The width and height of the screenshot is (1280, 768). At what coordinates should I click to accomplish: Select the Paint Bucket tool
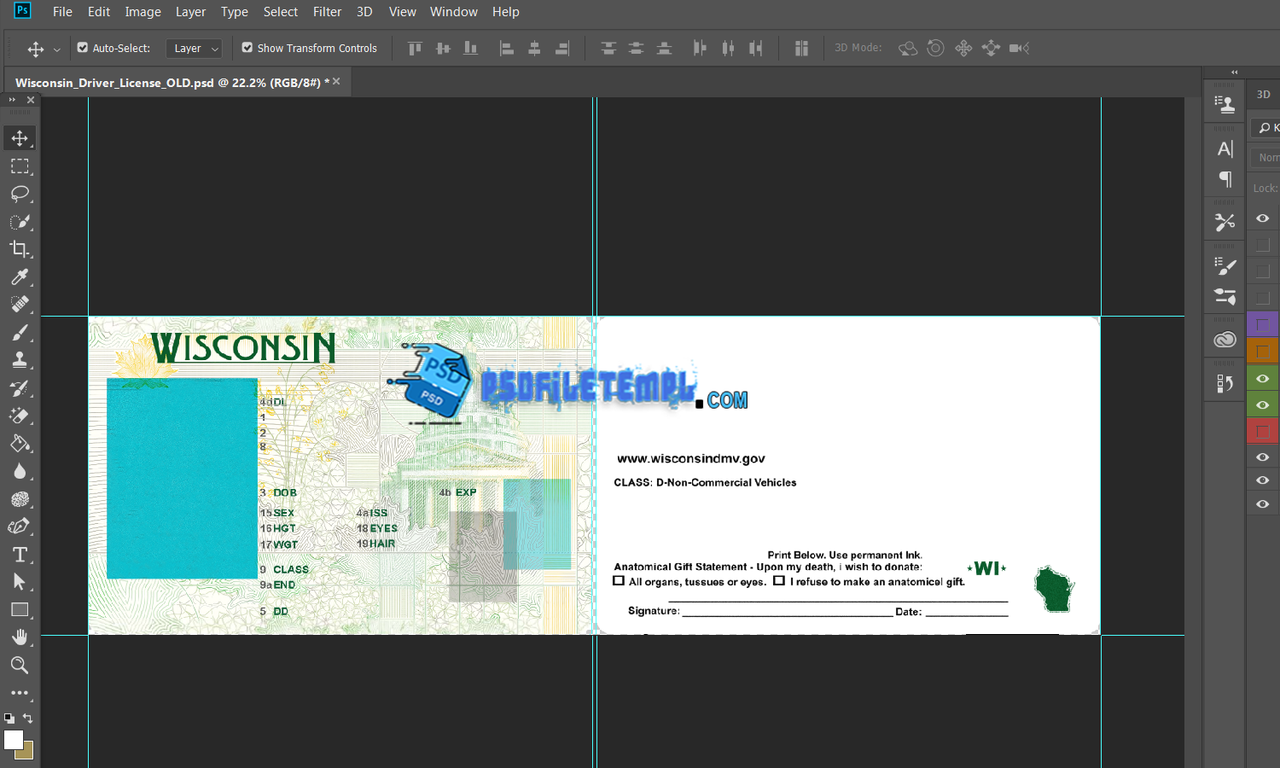click(x=20, y=443)
